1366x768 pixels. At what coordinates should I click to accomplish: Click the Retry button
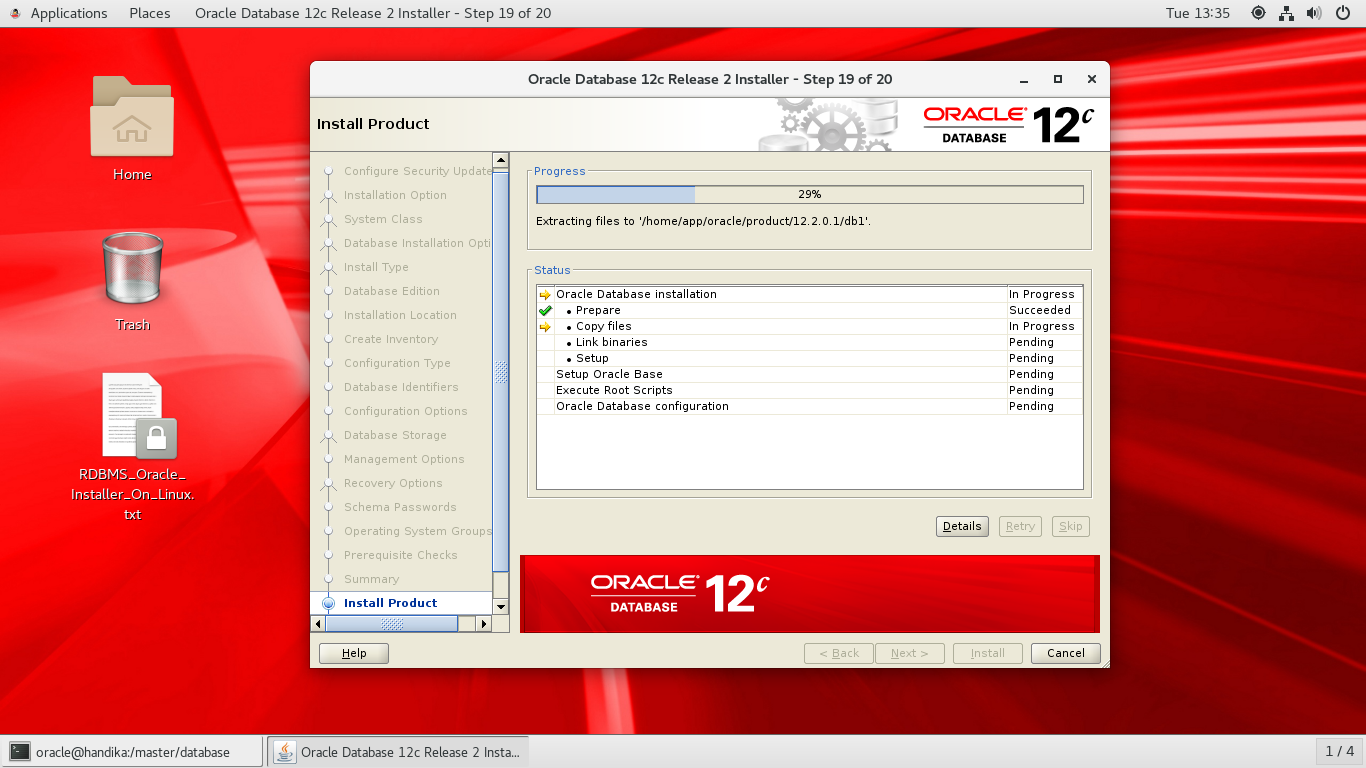click(1020, 526)
